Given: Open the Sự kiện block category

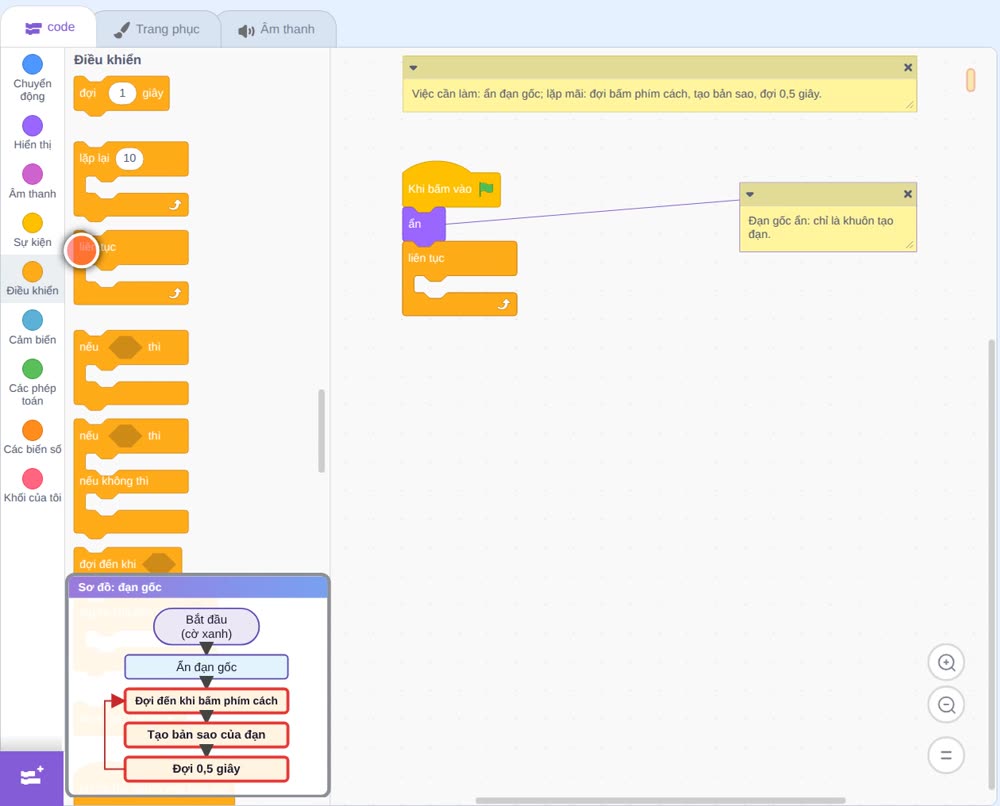Looking at the screenshot, I should click(x=32, y=230).
